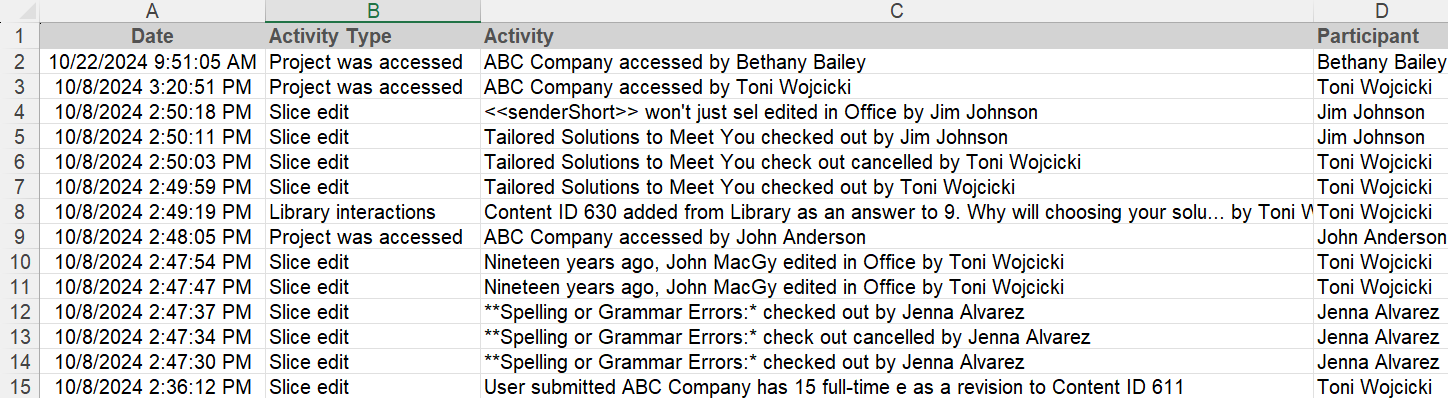Select the Library interactions cell
Viewport: 1448px width, 398px height.
click(373, 212)
